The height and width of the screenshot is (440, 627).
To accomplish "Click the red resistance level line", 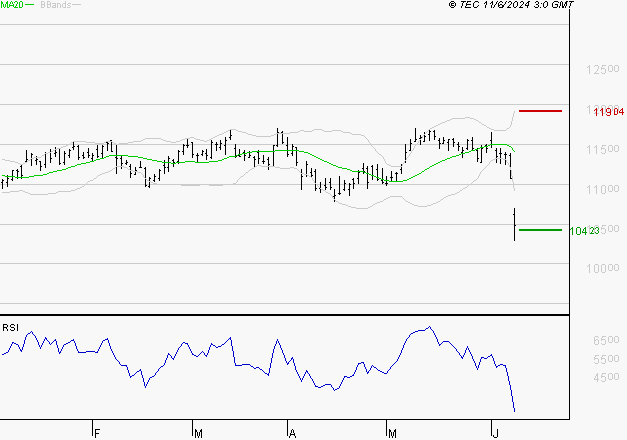I will (x=540, y=111).
